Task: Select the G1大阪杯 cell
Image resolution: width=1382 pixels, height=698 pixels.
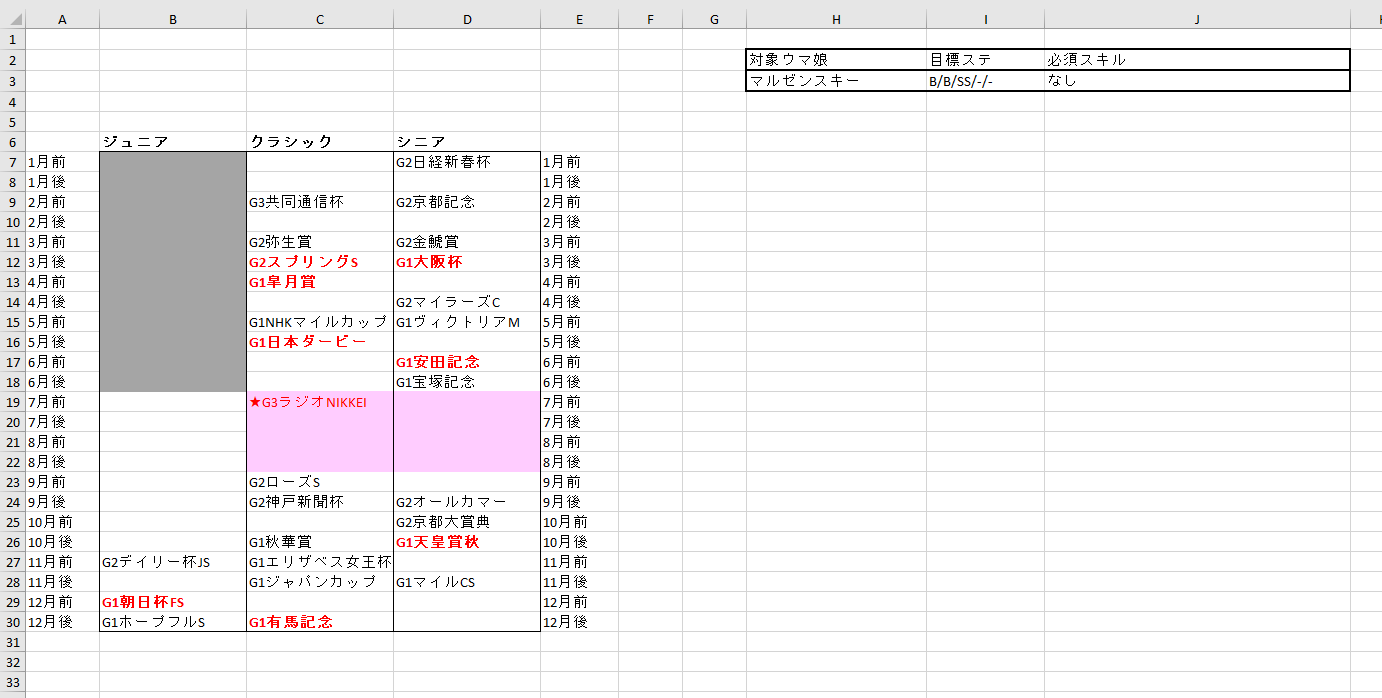Action: [x=466, y=262]
